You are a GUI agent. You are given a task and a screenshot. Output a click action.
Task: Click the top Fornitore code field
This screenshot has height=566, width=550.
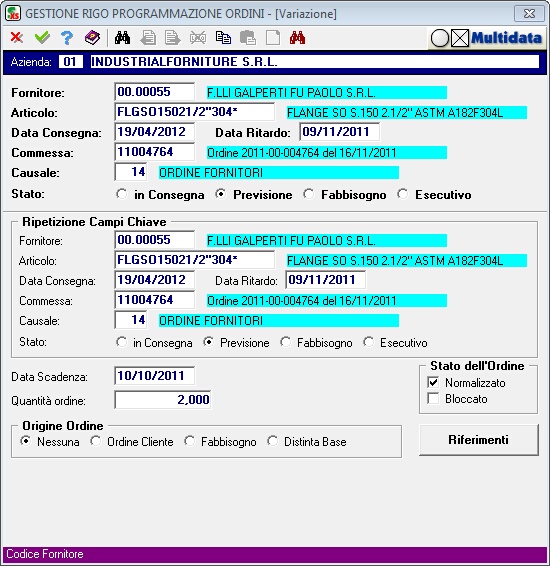pos(154,92)
